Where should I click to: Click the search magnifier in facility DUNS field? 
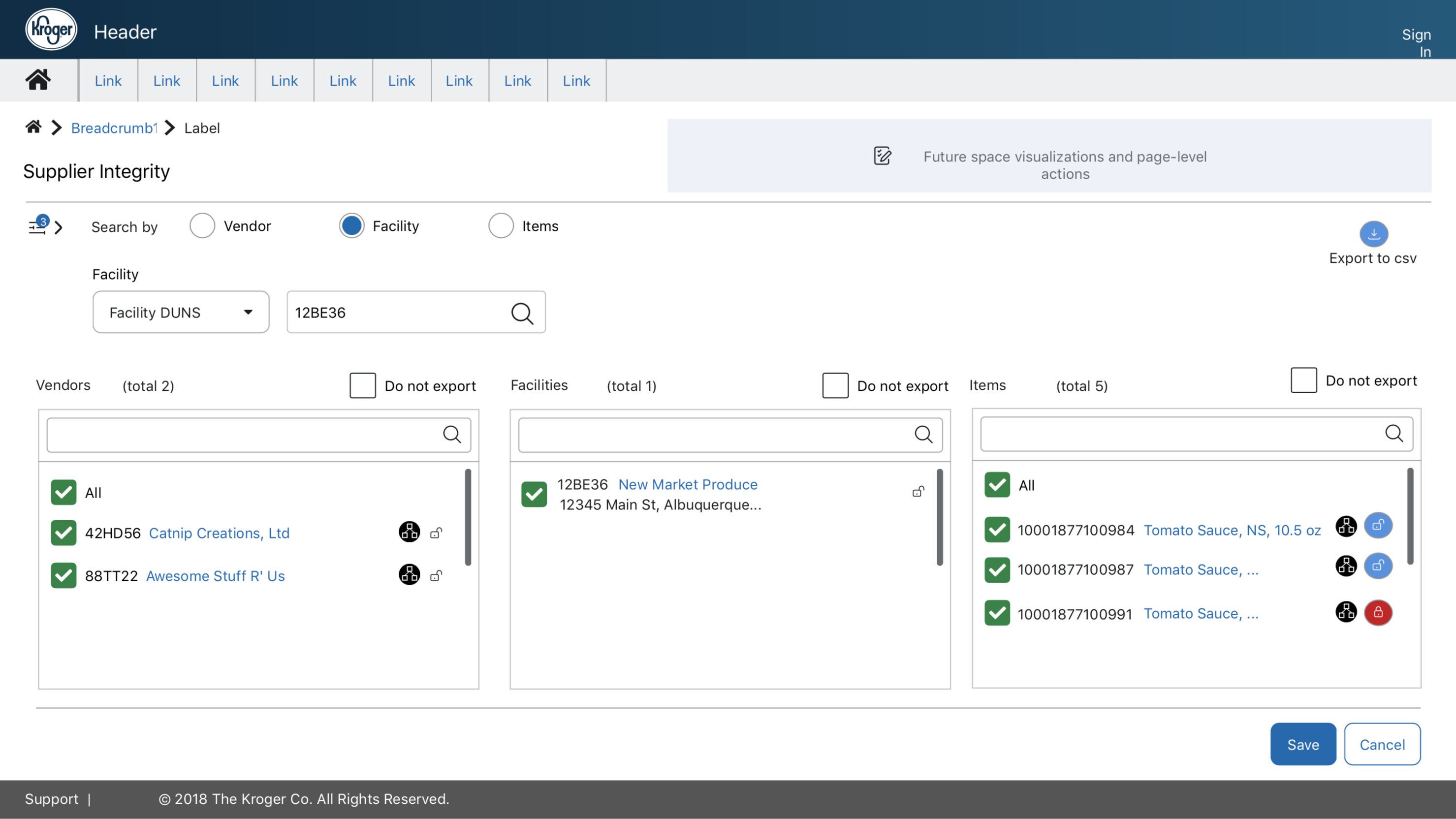522,313
